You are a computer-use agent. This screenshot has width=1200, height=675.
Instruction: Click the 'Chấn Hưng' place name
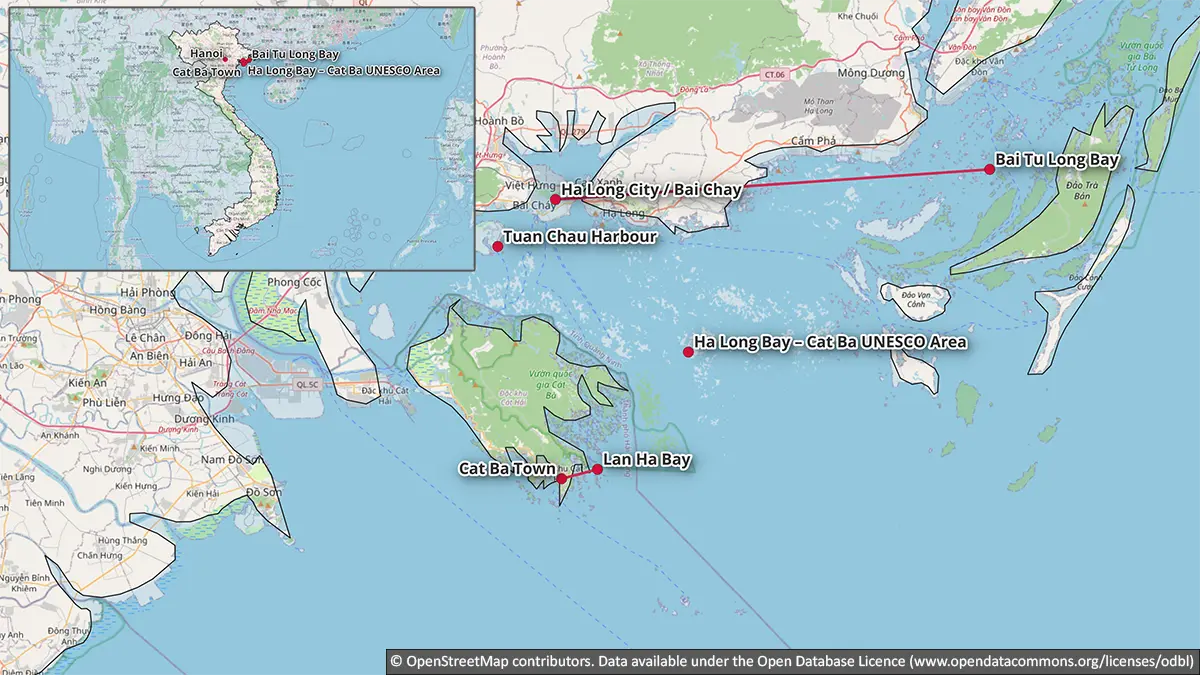click(x=99, y=555)
